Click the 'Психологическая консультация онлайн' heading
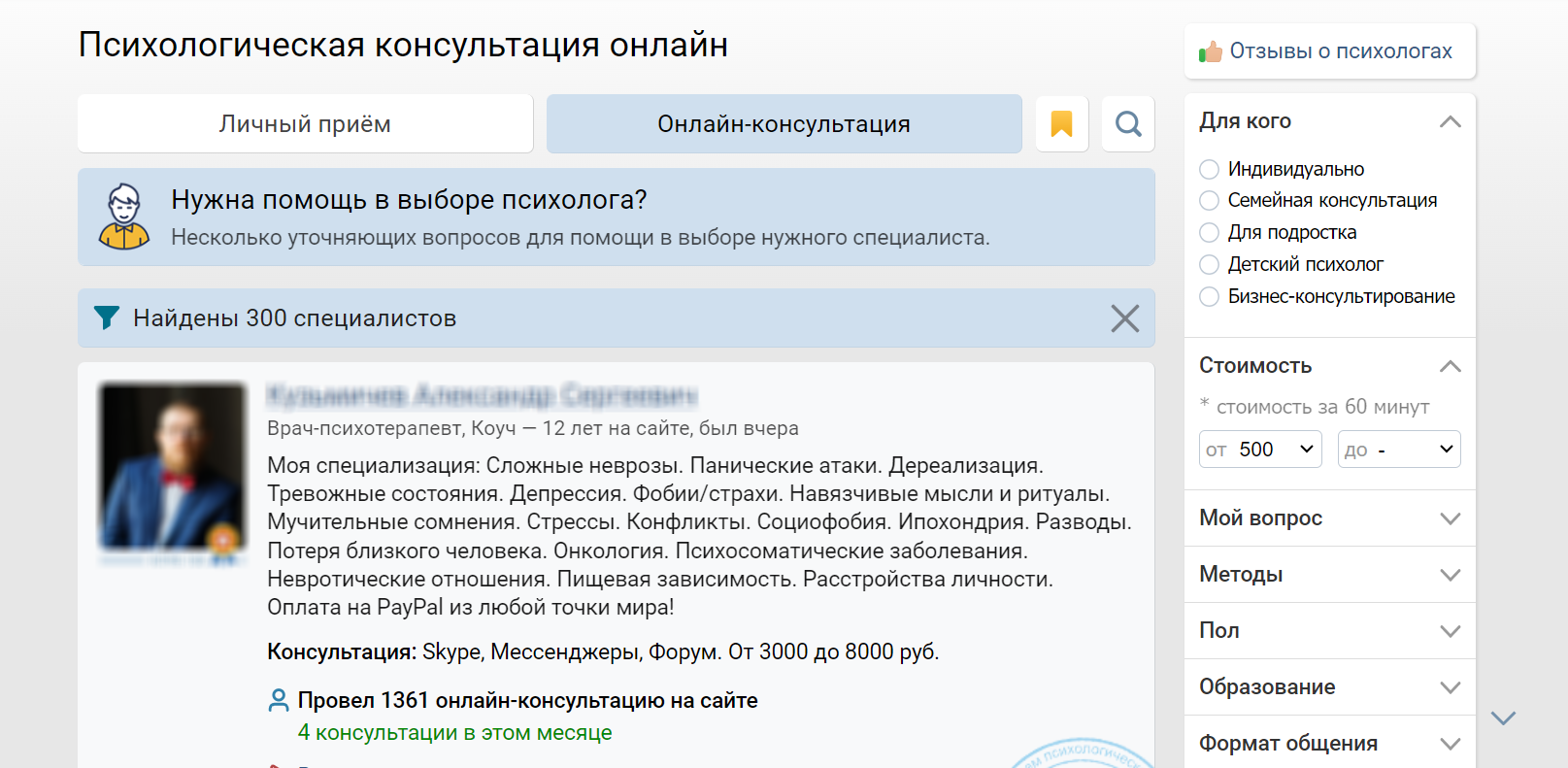 point(403,46)
